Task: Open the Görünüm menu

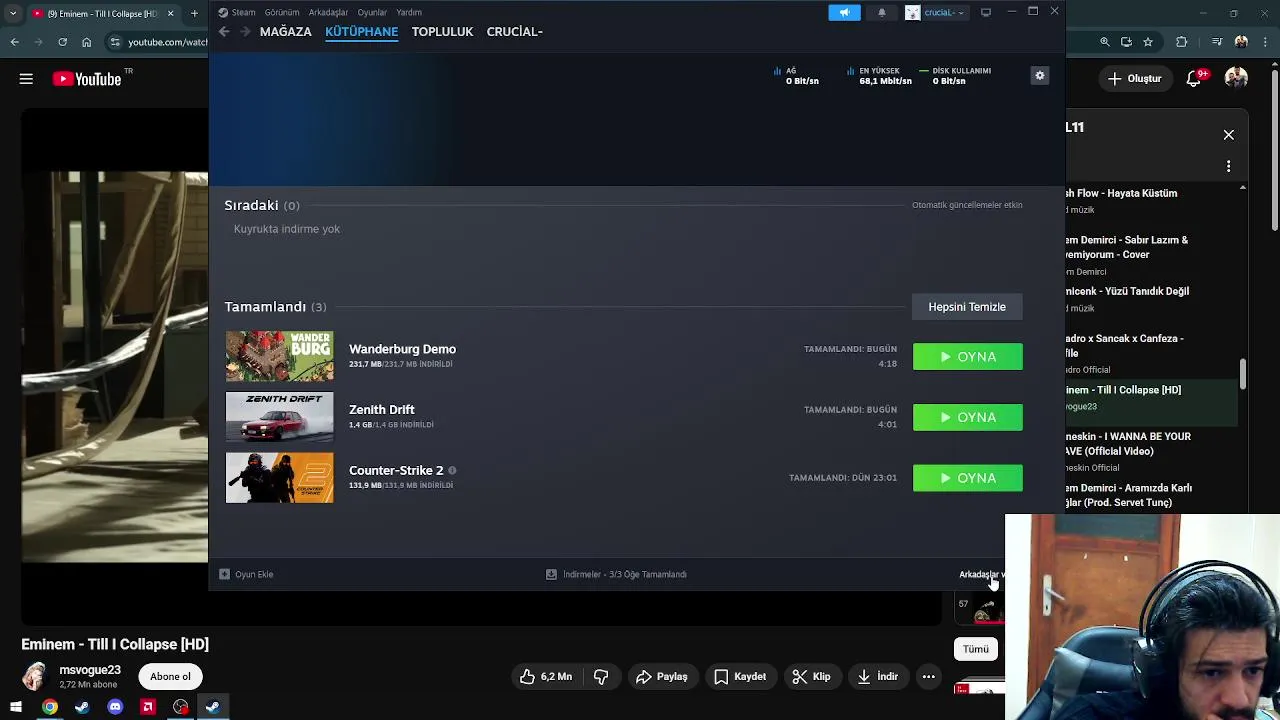Action: click(x=282, y=12)
